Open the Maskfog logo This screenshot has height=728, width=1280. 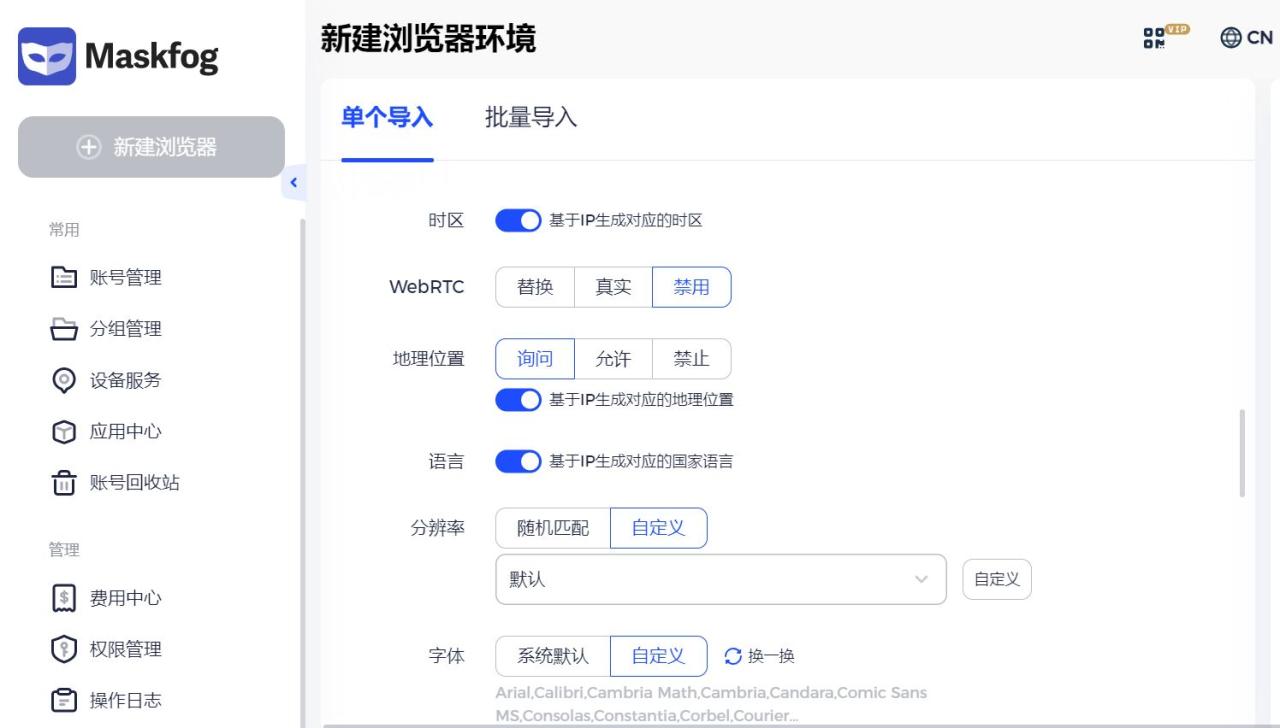pyautogui.click(x=118, y=56)
